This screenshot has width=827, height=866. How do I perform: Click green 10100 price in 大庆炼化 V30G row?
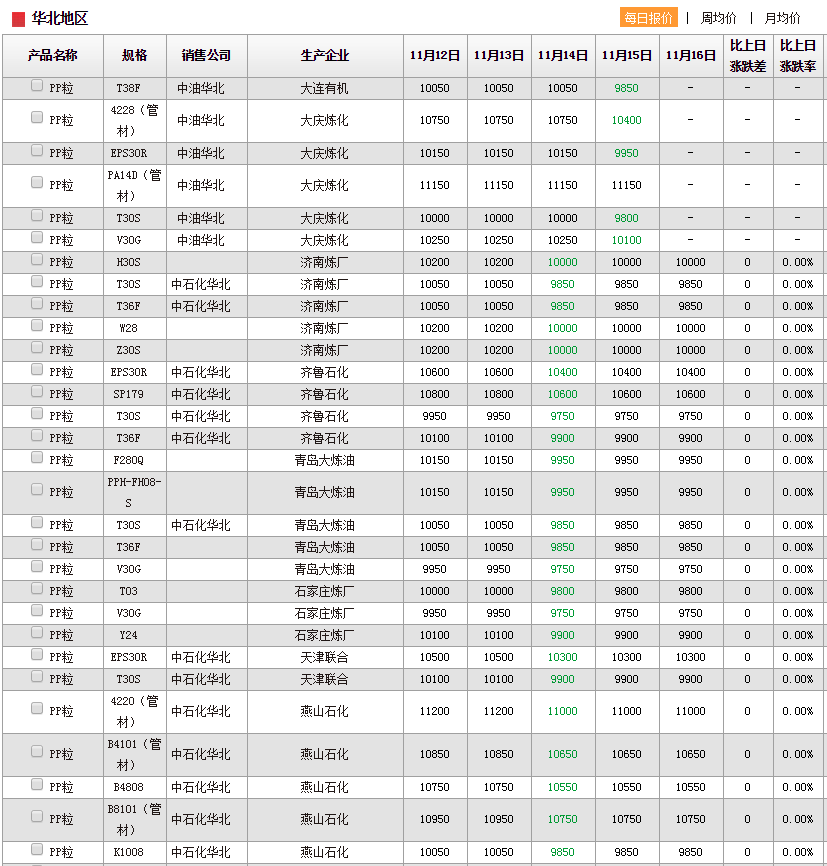(x=626, y=240)
